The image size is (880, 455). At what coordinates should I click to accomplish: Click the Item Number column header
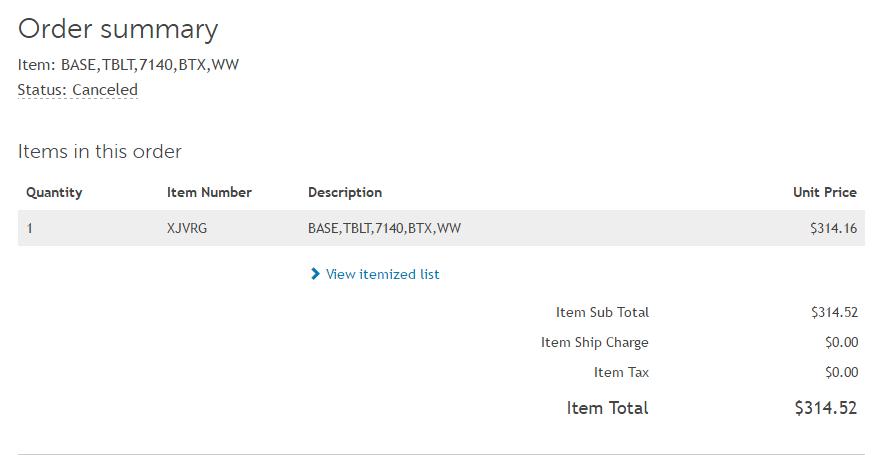209,192
